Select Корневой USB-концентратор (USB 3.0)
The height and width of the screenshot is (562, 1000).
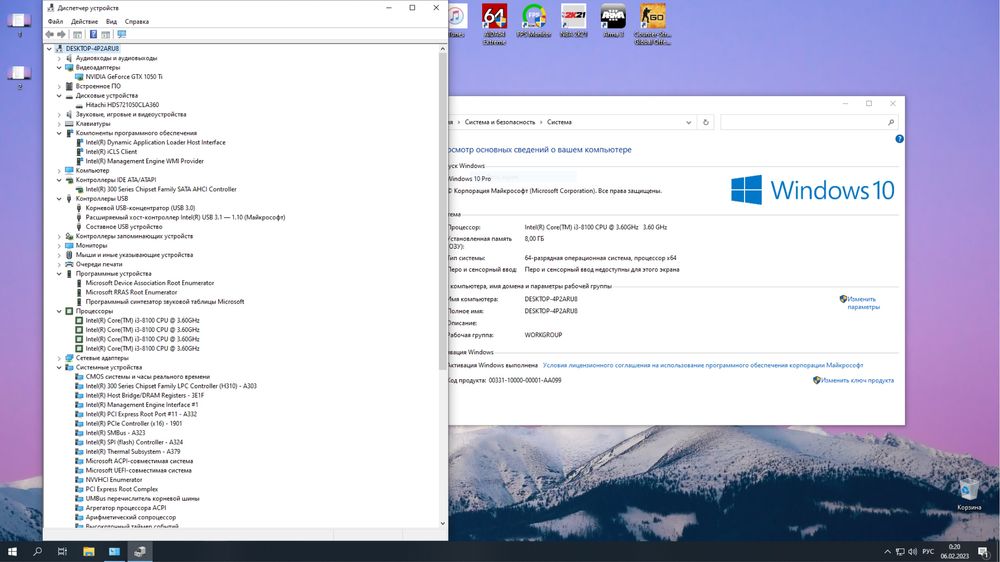(x=140, y=208)
